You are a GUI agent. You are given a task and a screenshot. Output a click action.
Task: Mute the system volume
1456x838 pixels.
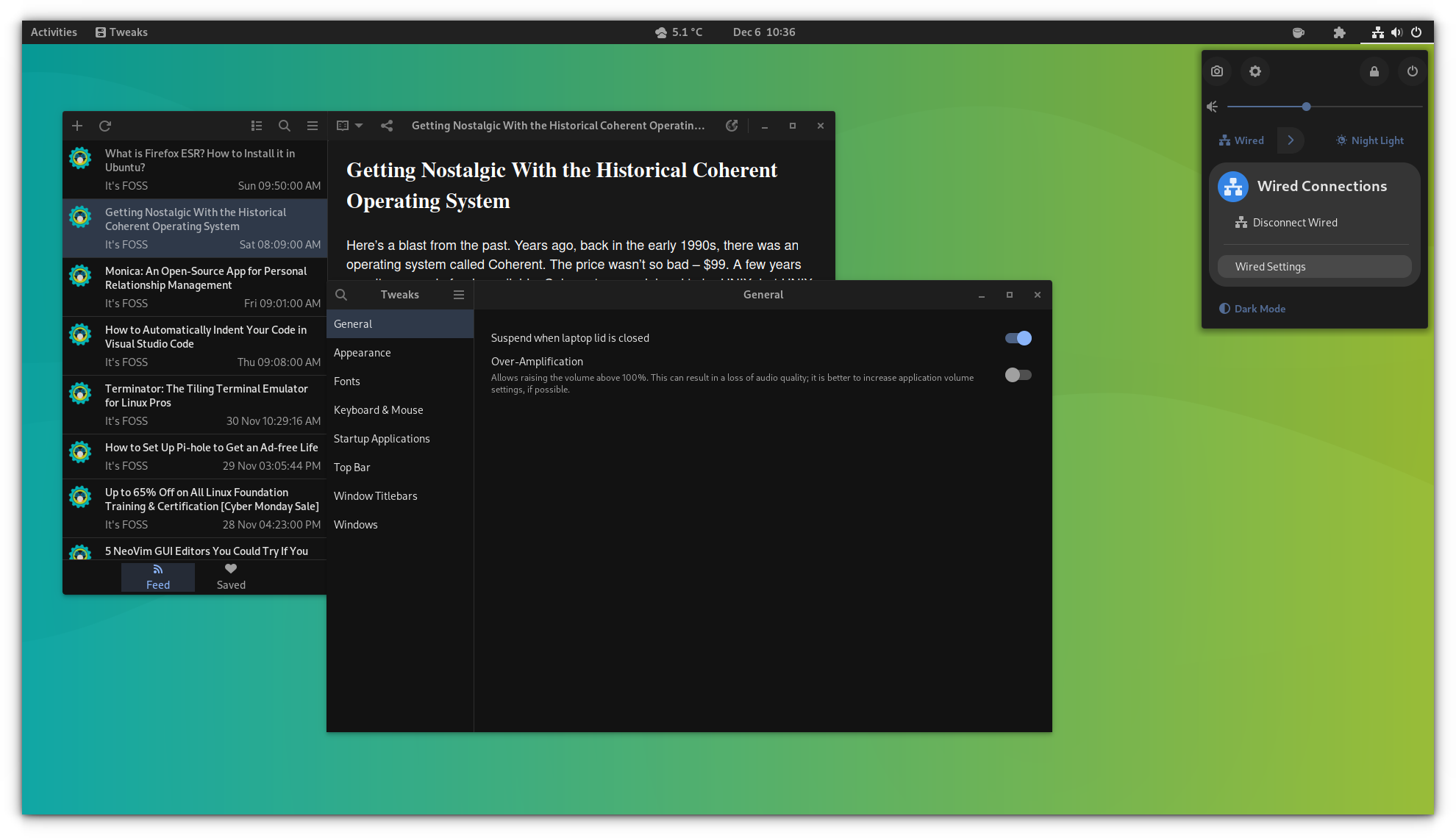[x=1212, y=107]
